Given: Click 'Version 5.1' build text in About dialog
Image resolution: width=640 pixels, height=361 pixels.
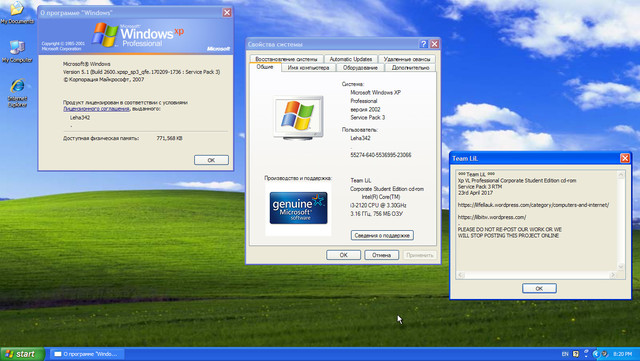Looking at the screenshot, I should click(141, 72).
